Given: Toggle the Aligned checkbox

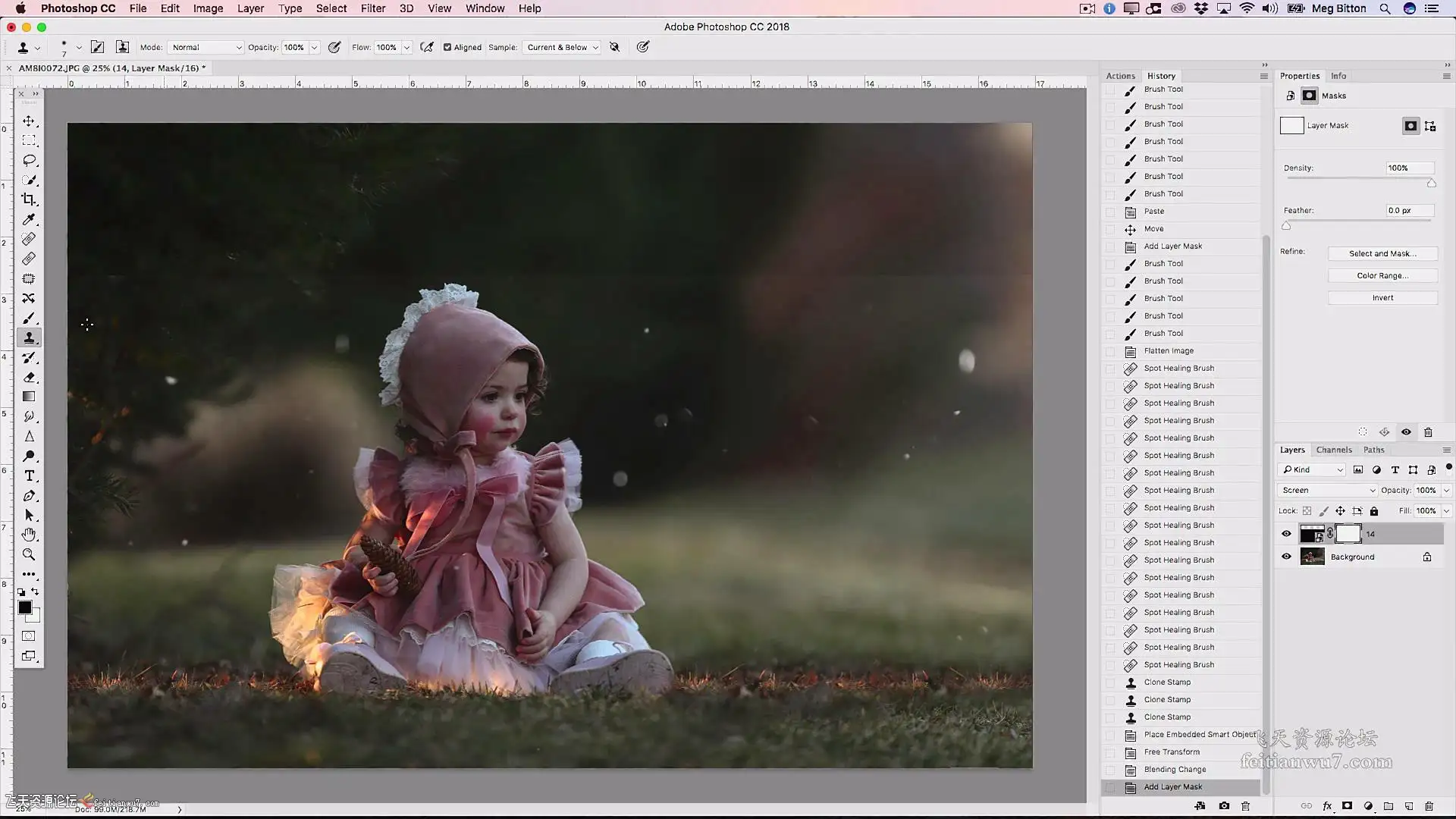Looking at the screenshot, I should click(x=447, y=47).
